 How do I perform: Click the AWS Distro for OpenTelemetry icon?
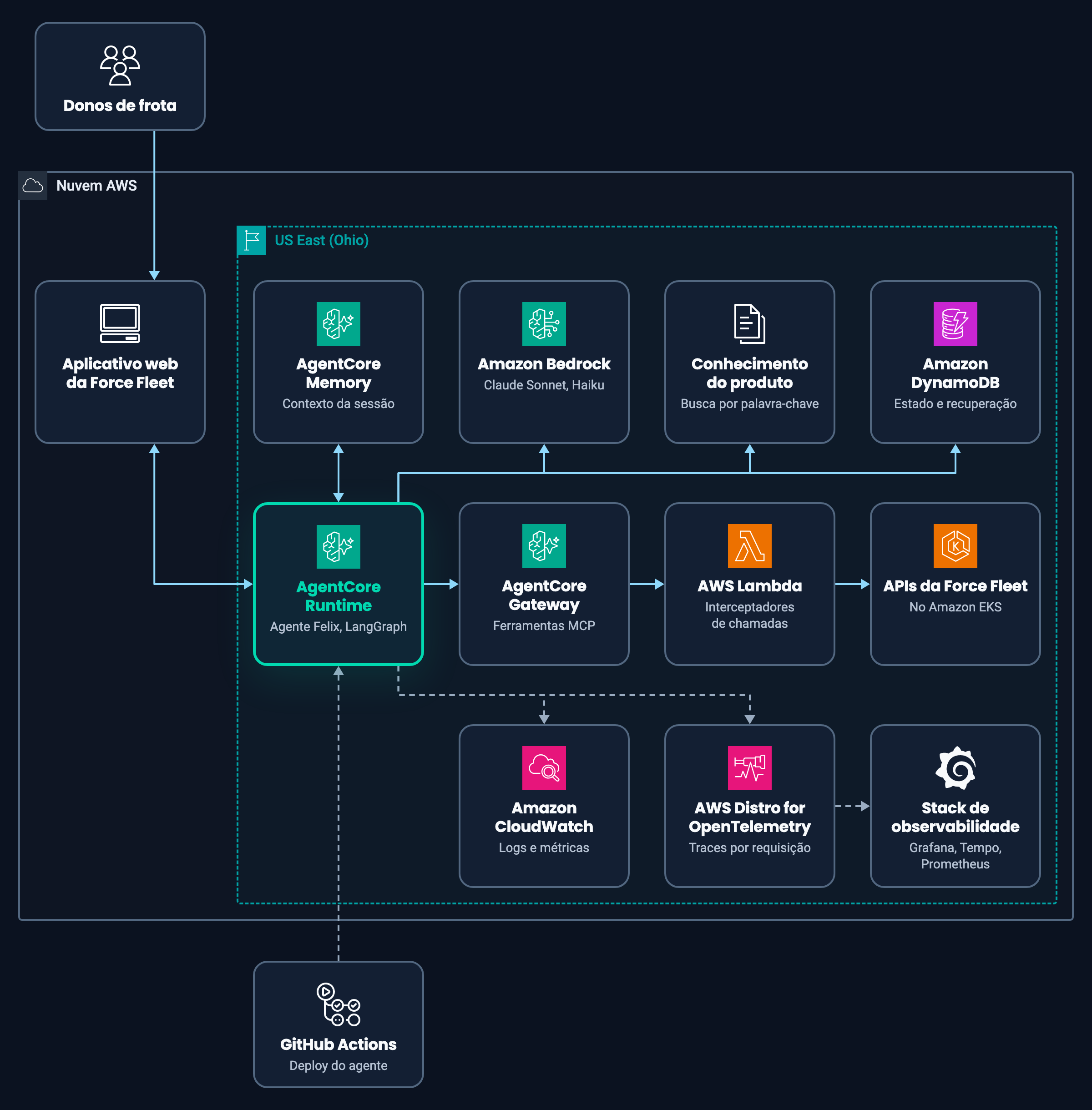[x=749, y=767]
